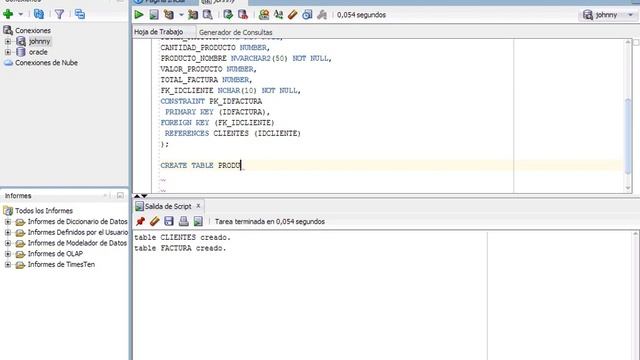
Task: Click the Explain Plan icon
Action: coord(169,15)
